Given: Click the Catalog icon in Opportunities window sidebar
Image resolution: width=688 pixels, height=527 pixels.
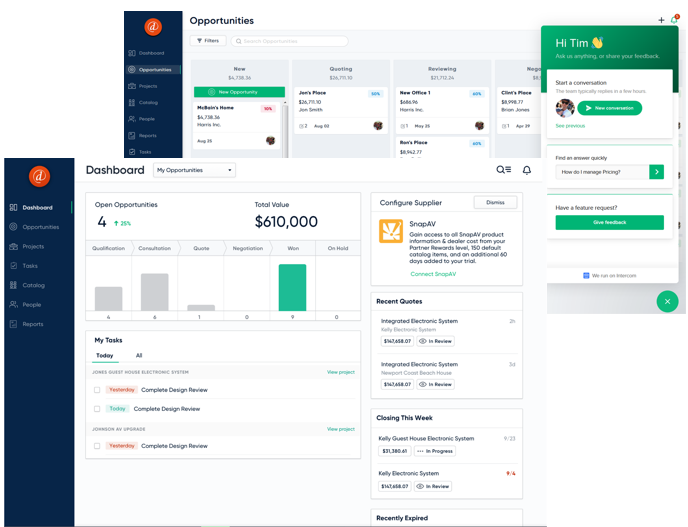Looking at the screenshot, I should pyautogui.click(x=132, y=102).
